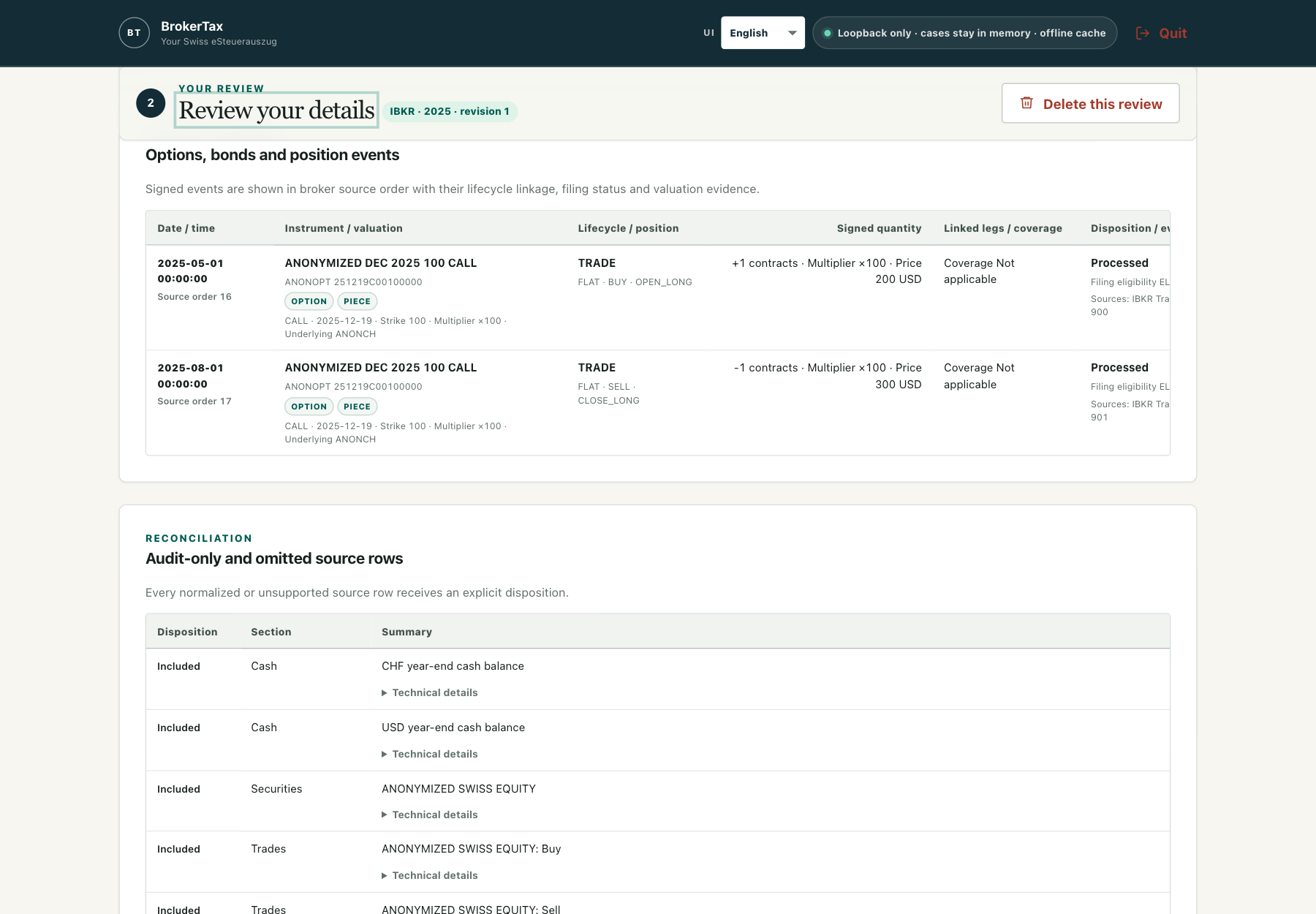Click ANONYMIZED SWISS EQUITY: Sell summary text
The width and height of the screenshot is (1316, 914).
point(471,910)
